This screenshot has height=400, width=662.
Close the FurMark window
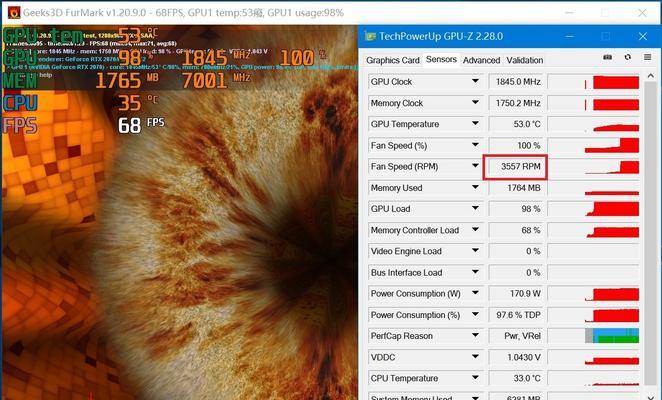tap(642, 13)
